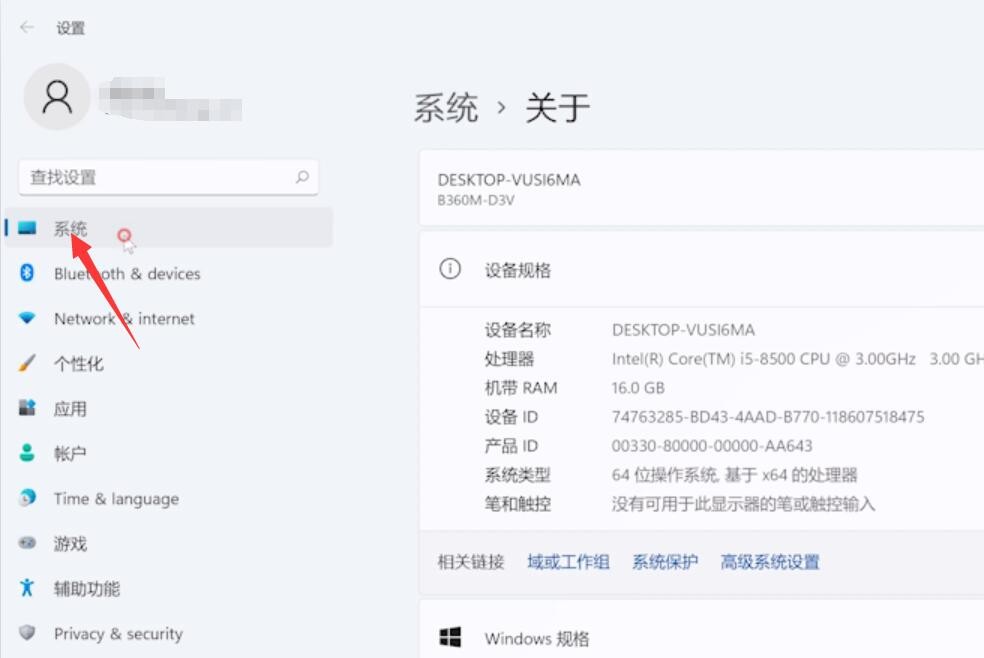984x658 pixels.
Task: Open Privacy & security settings
Action: click(x=27, y=633)
